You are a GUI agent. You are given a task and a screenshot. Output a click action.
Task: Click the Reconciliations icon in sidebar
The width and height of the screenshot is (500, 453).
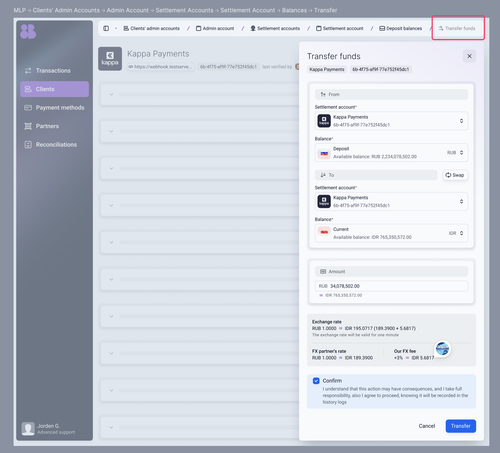pos(28,145)
